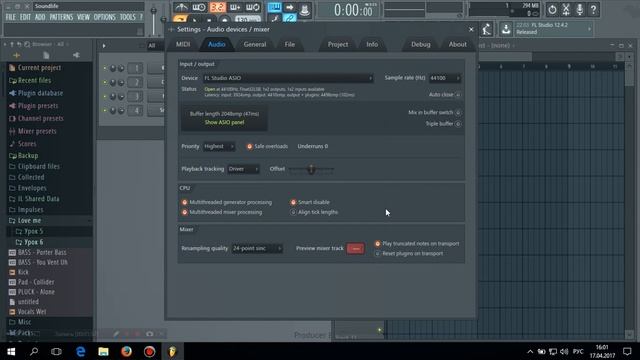Expand the Plugin presets folder

(38, 106)
